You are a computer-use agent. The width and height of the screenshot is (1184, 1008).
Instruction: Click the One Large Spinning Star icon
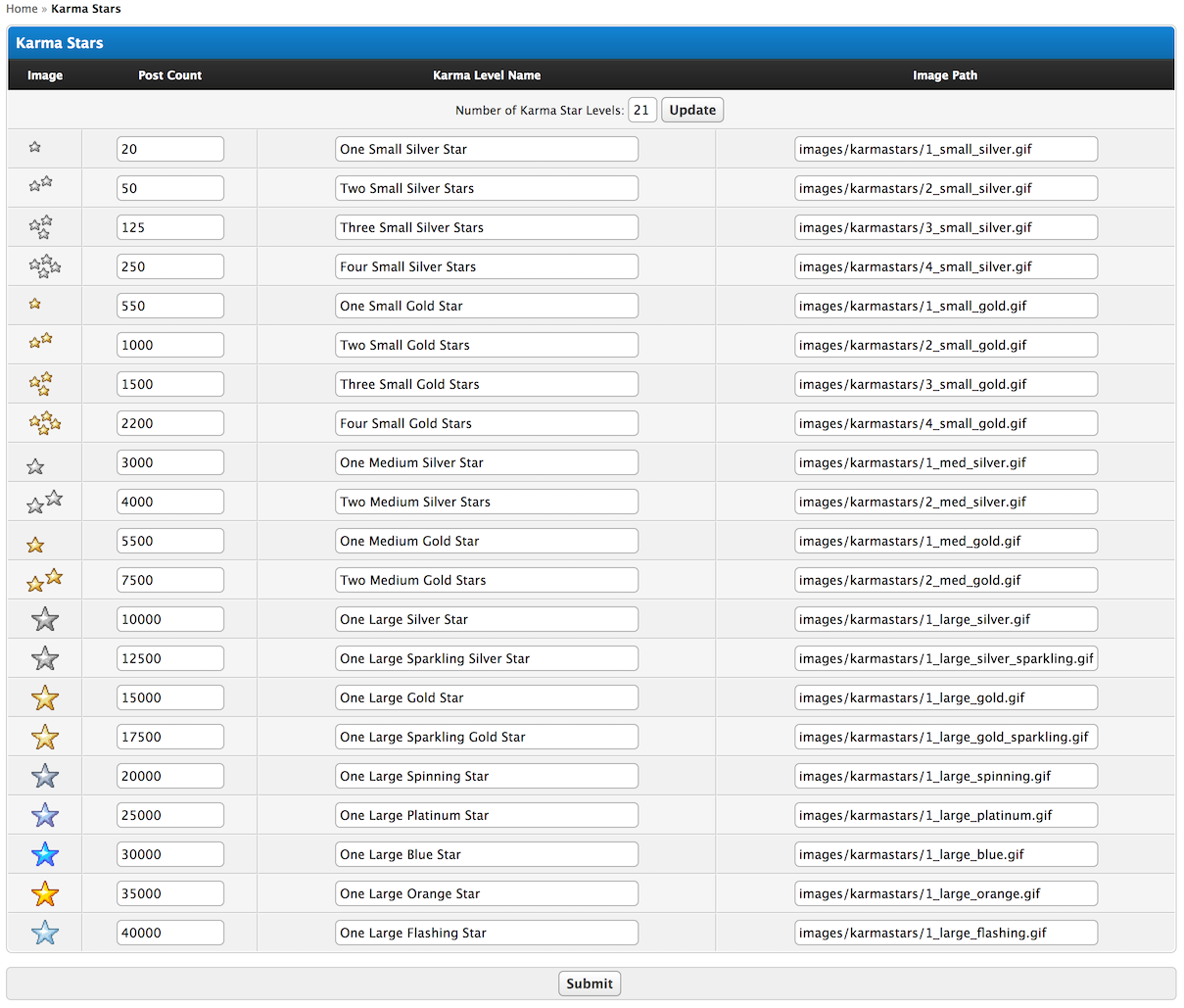45,776
